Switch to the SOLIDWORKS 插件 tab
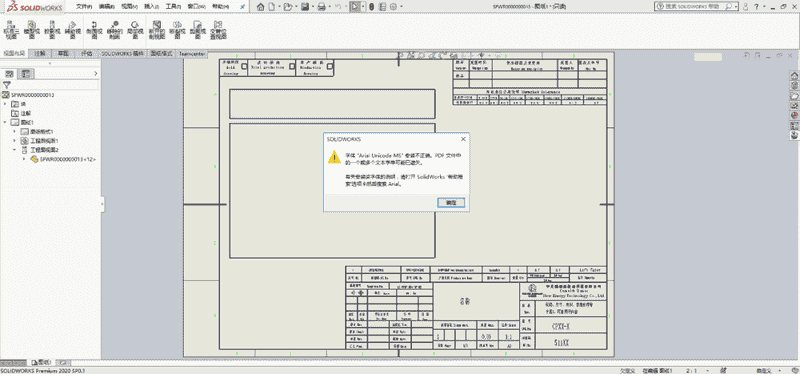This screenshot has height=374, width=800. pos(122,54)
